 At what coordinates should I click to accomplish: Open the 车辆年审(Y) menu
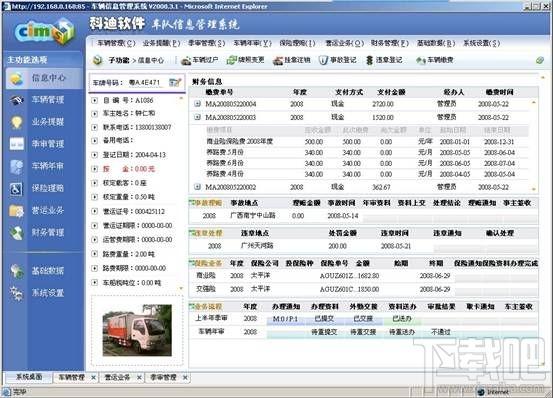253,43
